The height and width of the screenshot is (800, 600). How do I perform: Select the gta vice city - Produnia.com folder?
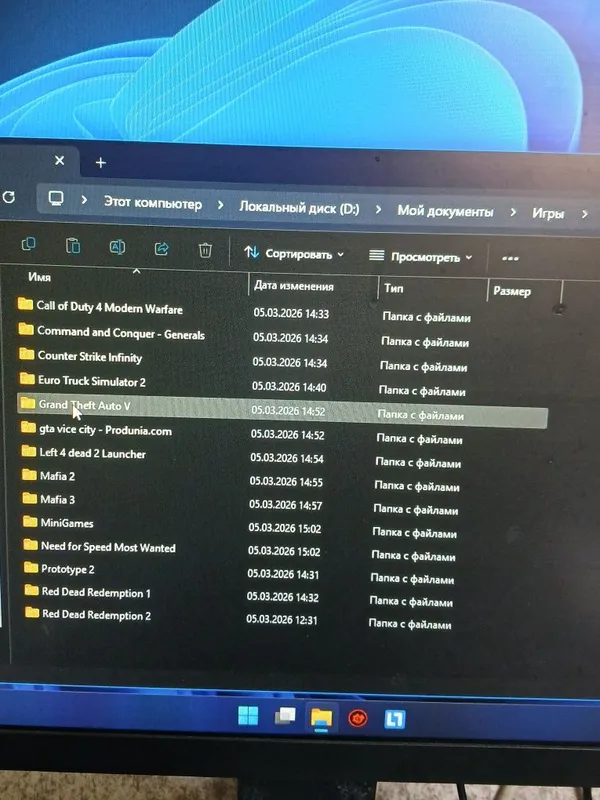click(x=105, y=430)
